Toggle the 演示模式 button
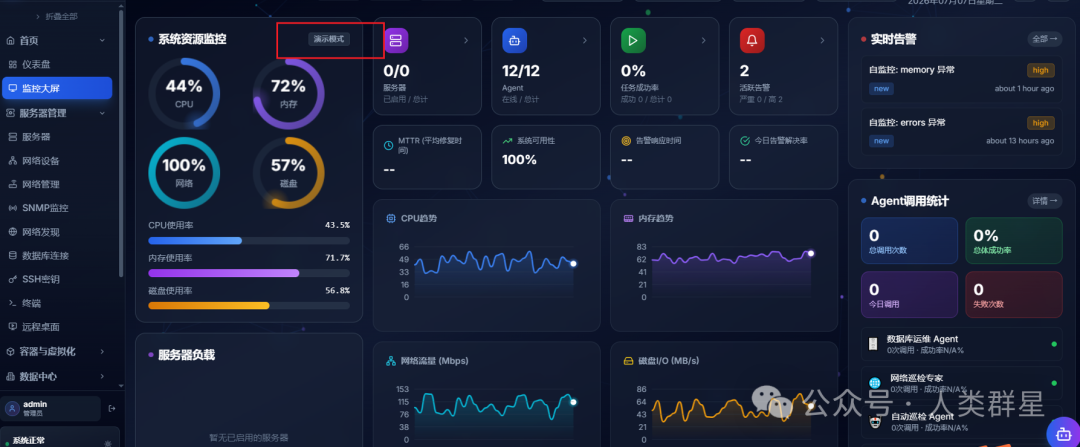The height and width of the screenshot is (447, 1080). (x=329, y=39)
